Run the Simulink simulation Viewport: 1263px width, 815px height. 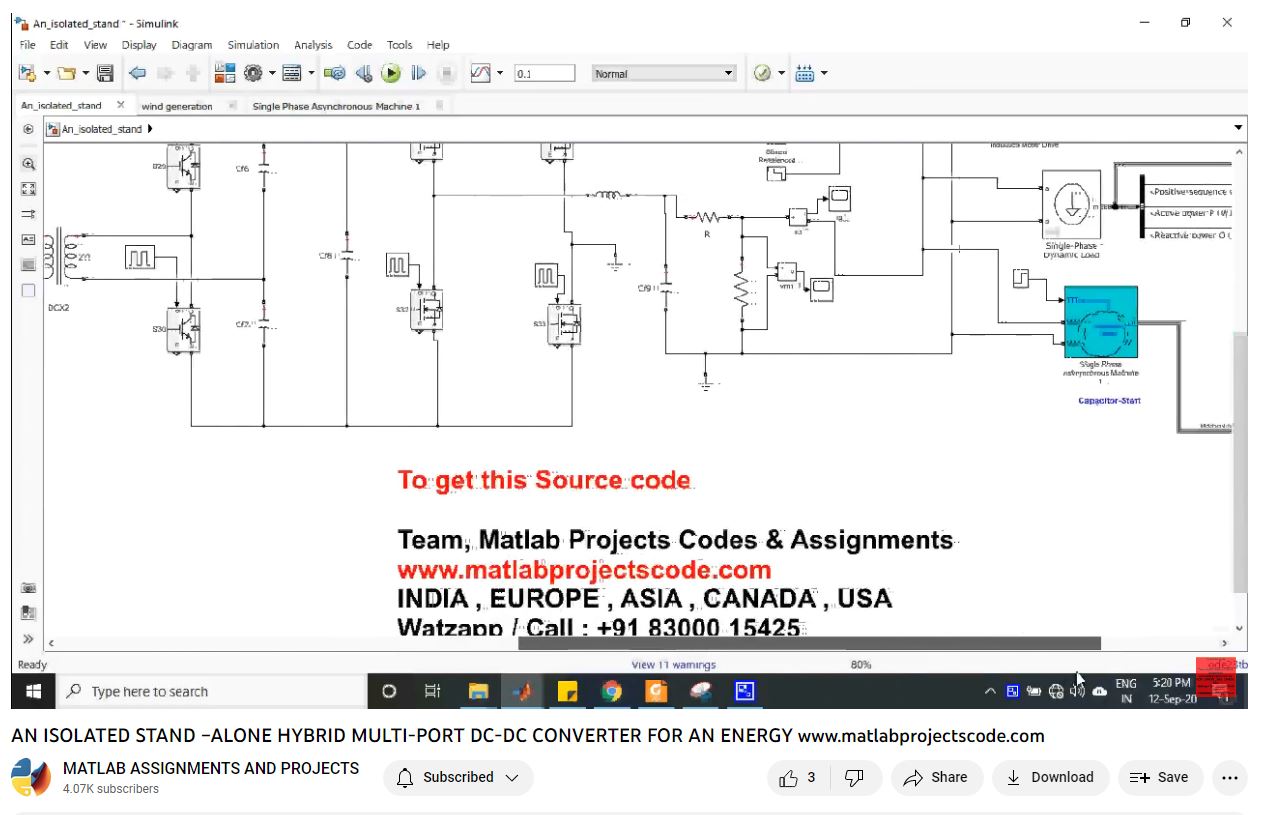click(x=391, y=73)
